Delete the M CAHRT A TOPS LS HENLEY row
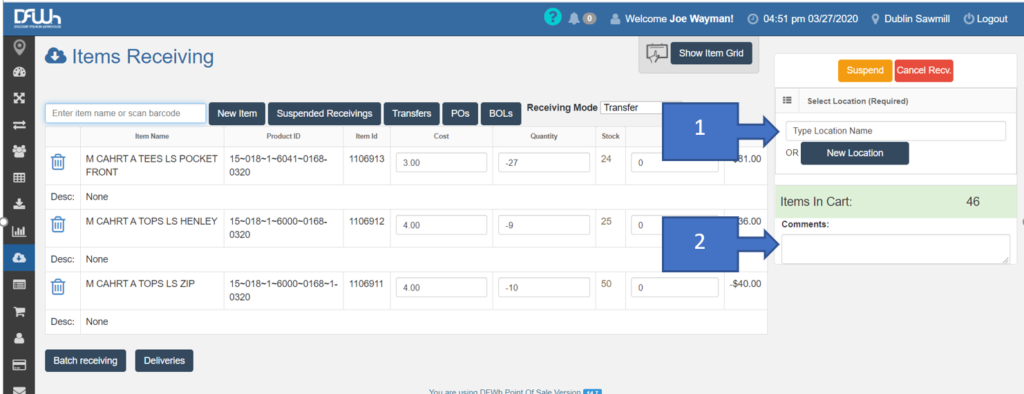The width and height of the screenshot is (1024, 394). [58, 225]
